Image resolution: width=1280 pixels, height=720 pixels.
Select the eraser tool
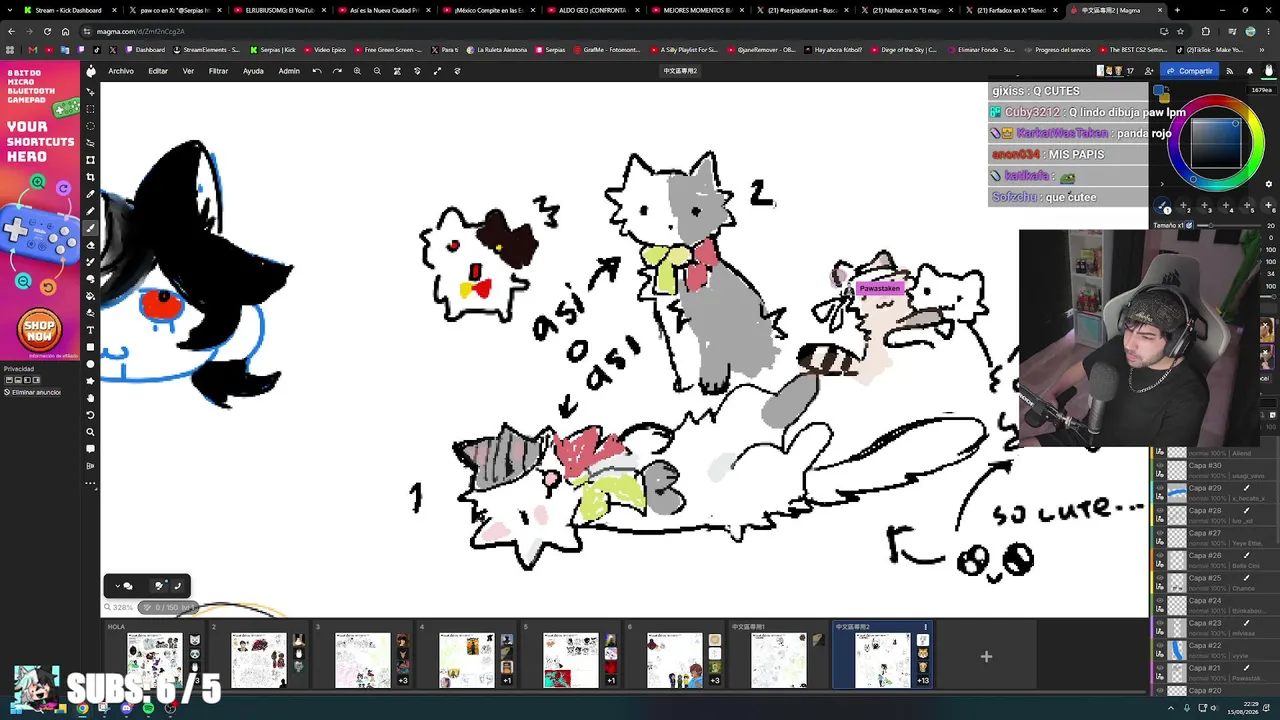[x=90, y=245]
